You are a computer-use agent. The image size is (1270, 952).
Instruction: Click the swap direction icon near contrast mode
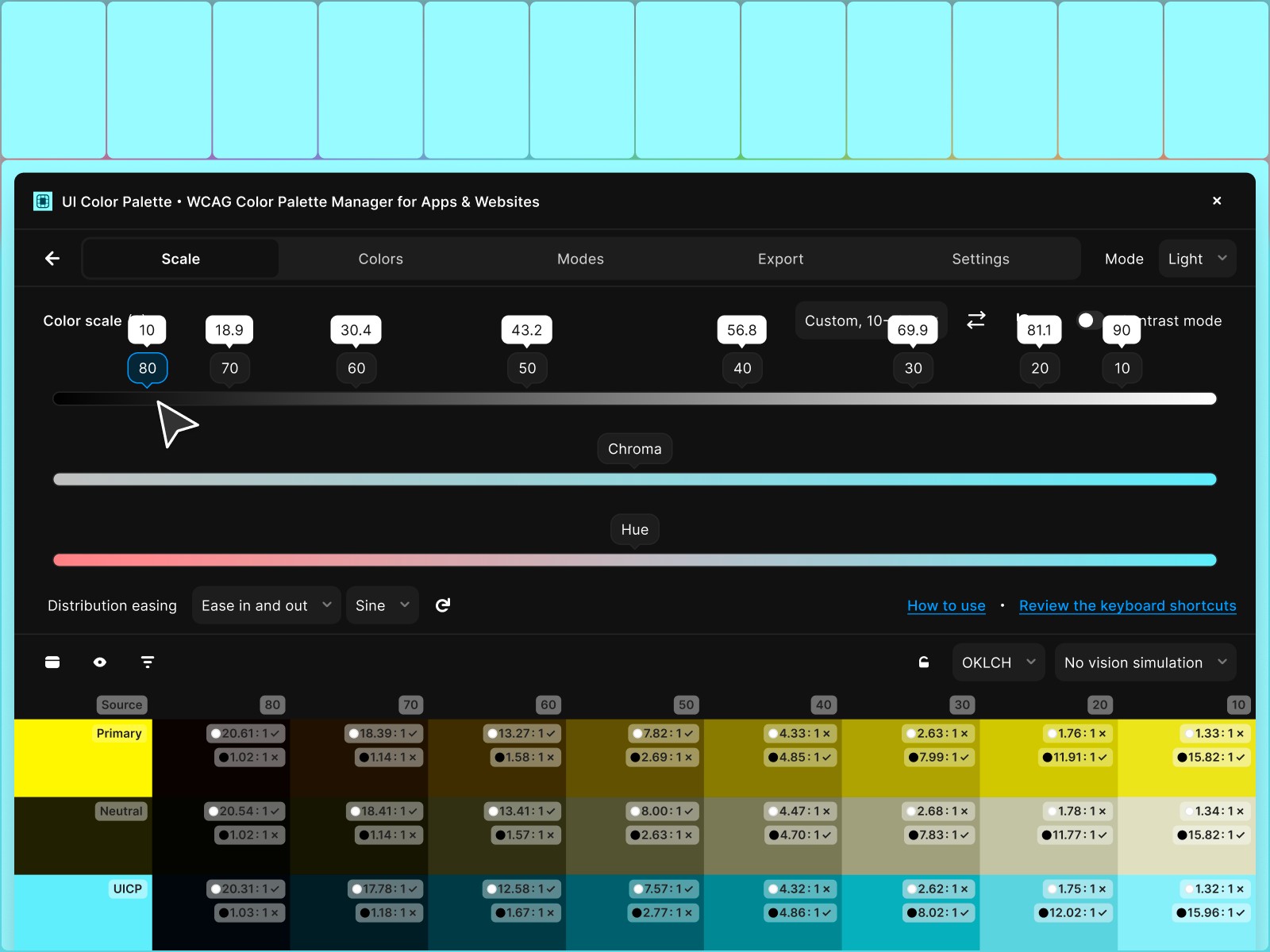976,321
